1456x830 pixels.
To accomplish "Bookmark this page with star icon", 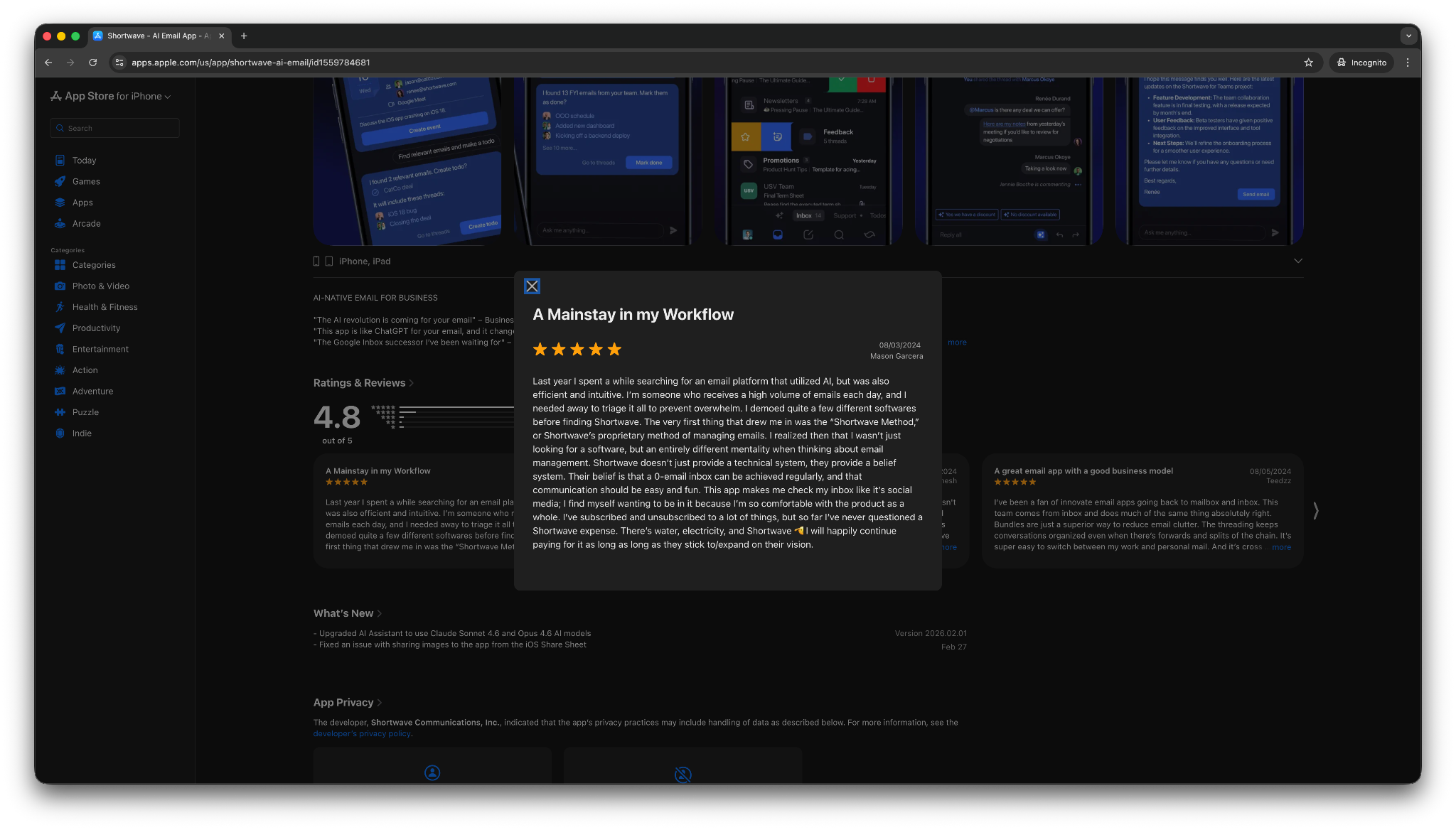I will click(x=1308, y=63).
